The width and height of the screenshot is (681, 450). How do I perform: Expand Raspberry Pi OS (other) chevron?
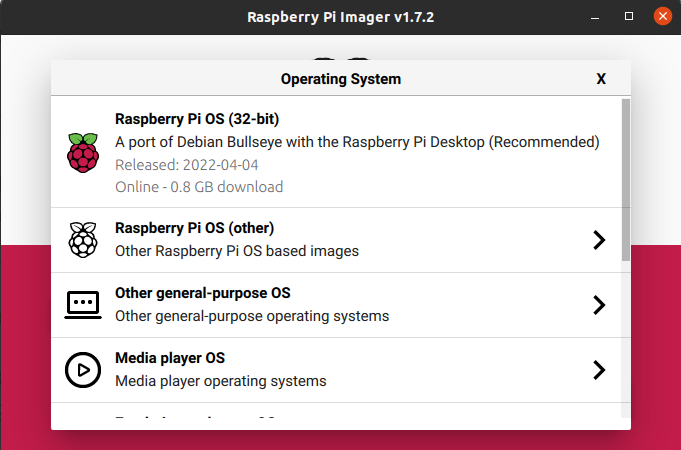[x=599, y=240]
